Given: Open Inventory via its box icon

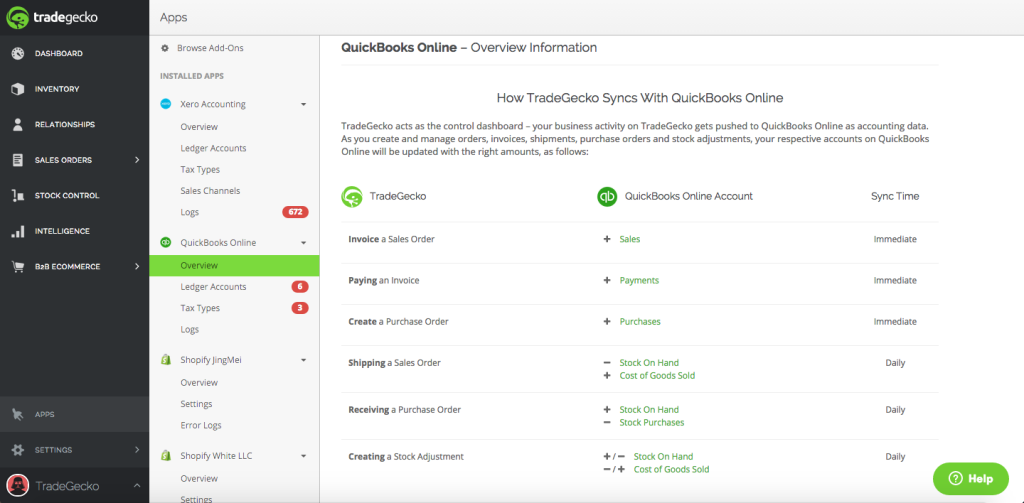Looking at the screenshot, I should click(x=18, y=89).
